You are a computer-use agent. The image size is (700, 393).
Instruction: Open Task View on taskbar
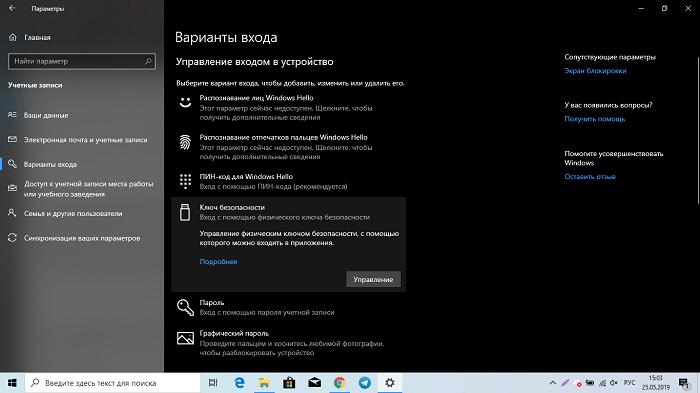pos(213,383)
